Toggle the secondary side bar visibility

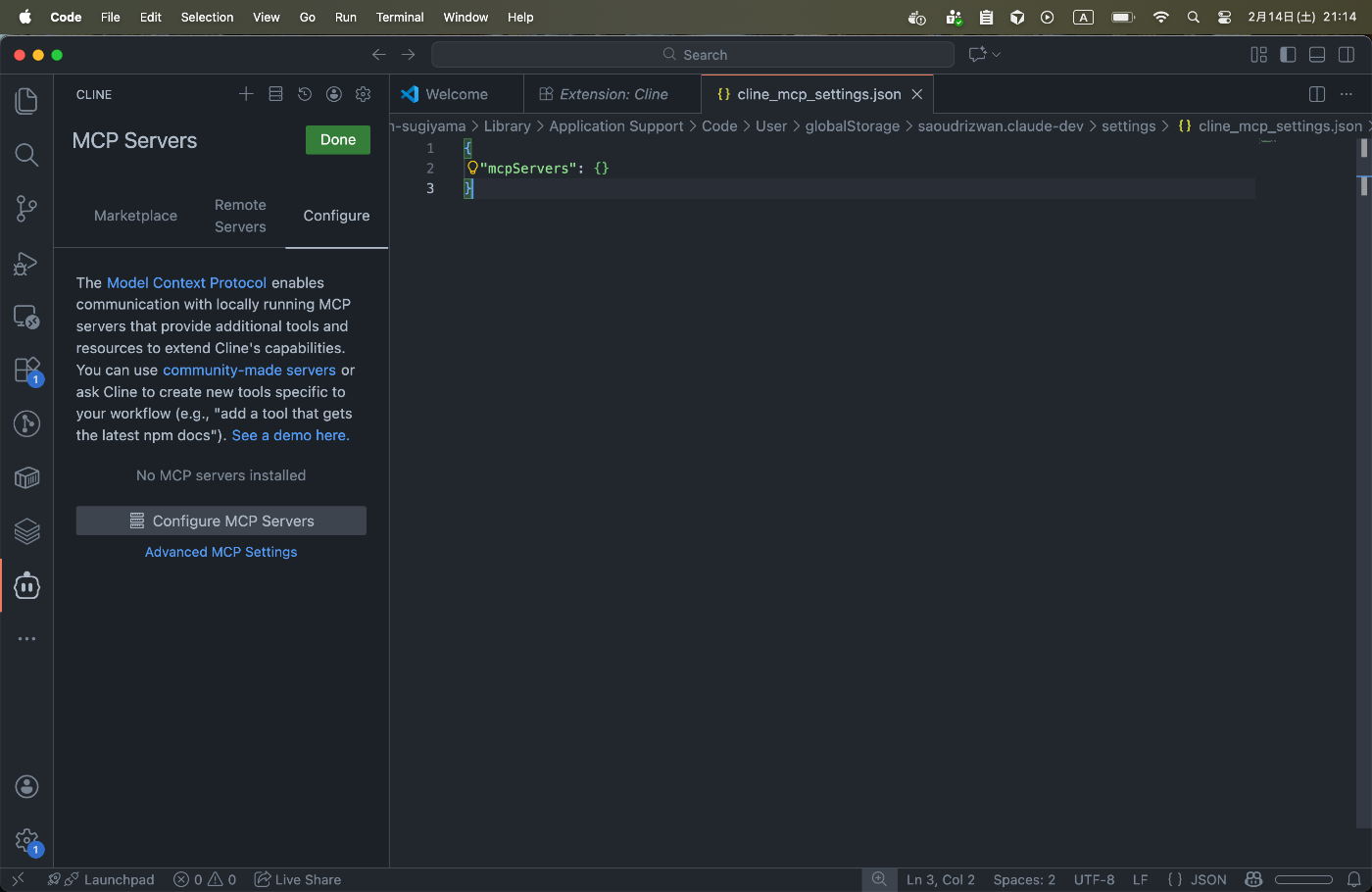pos(1347,55)
